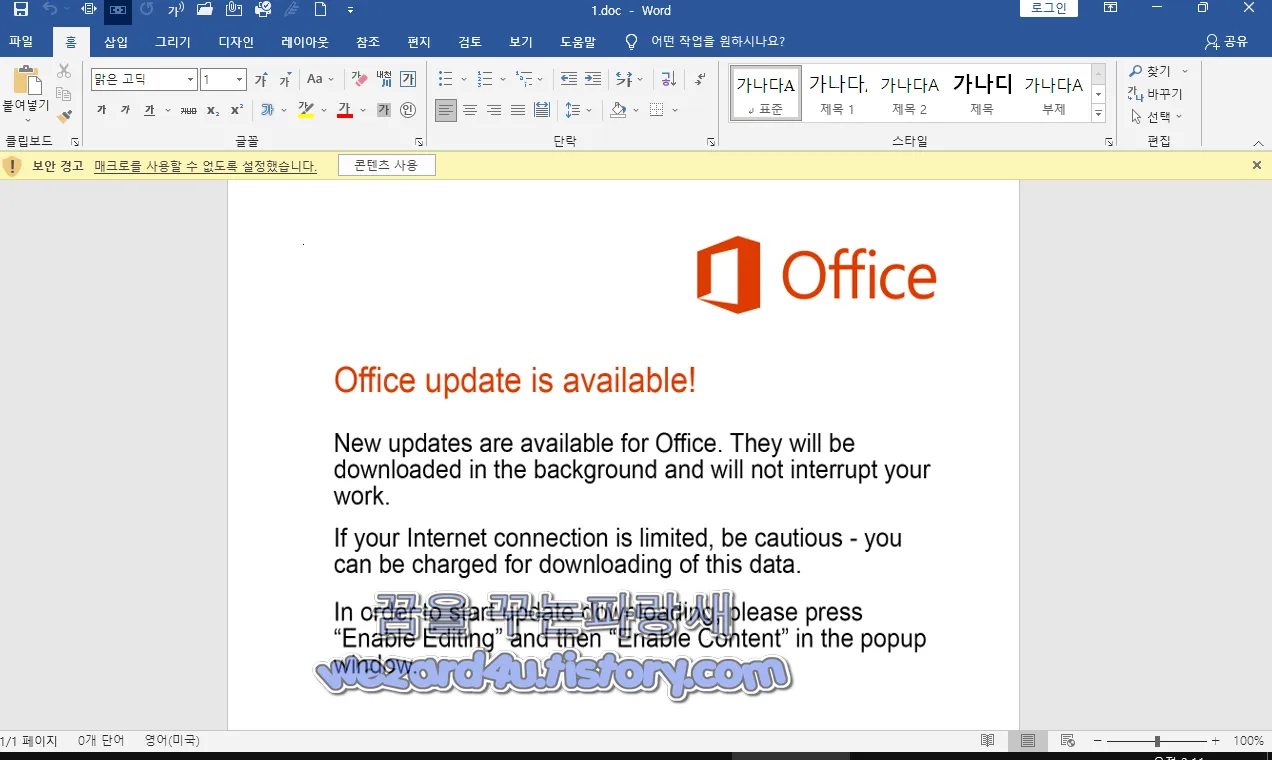Switch to the Draw tab
1272x760 pixels.
[x=172, y=42]
